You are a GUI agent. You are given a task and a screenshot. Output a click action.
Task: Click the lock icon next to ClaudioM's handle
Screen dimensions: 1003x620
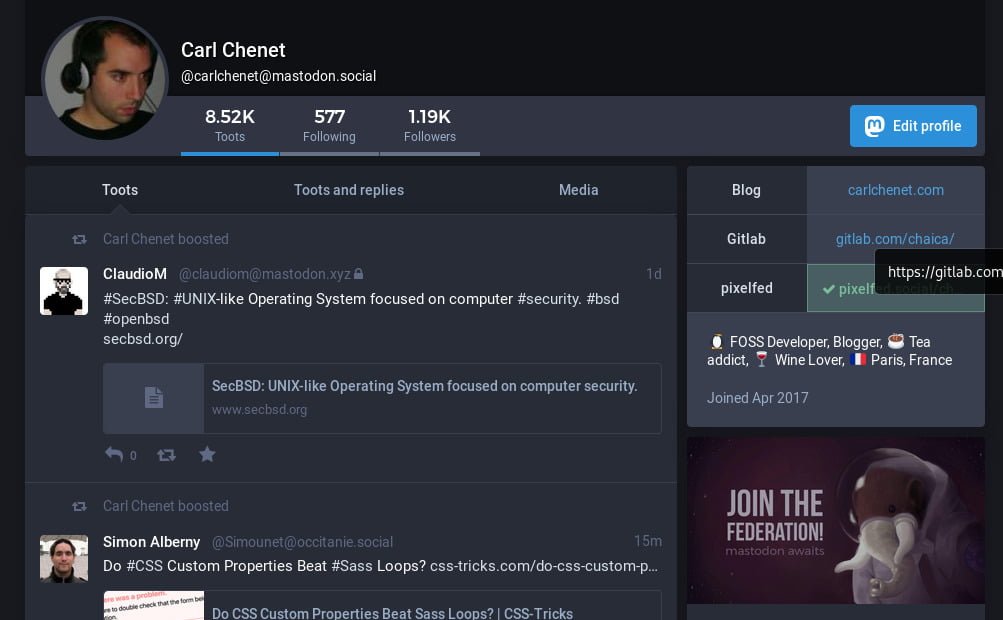359,274
